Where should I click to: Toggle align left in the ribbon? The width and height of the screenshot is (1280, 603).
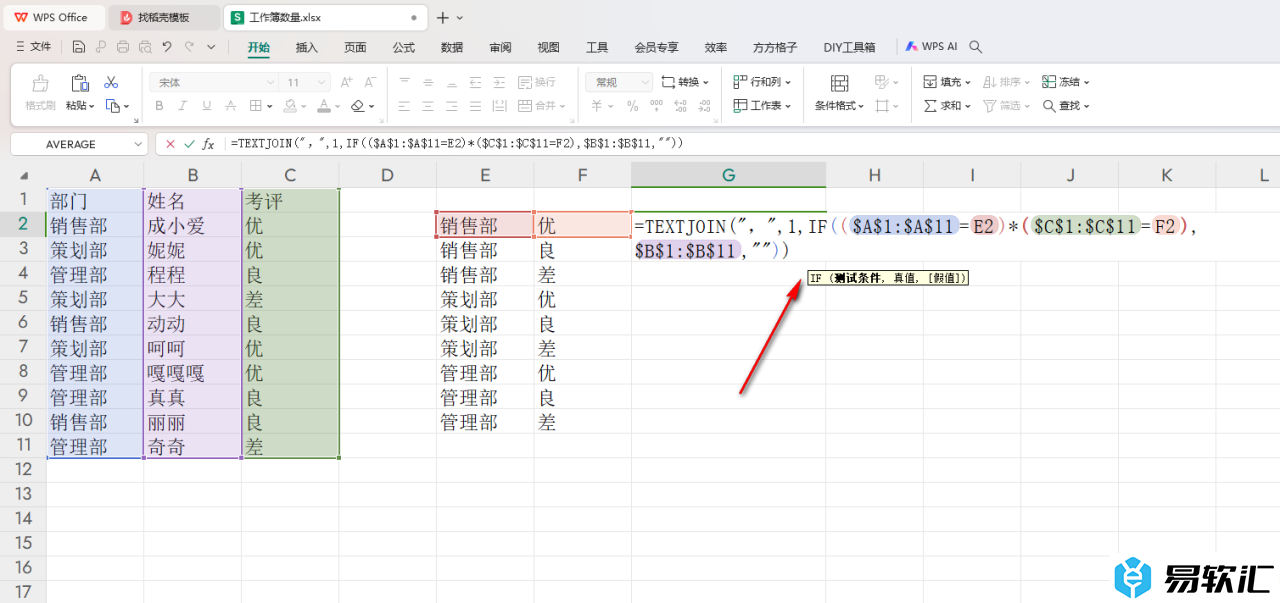404,106
